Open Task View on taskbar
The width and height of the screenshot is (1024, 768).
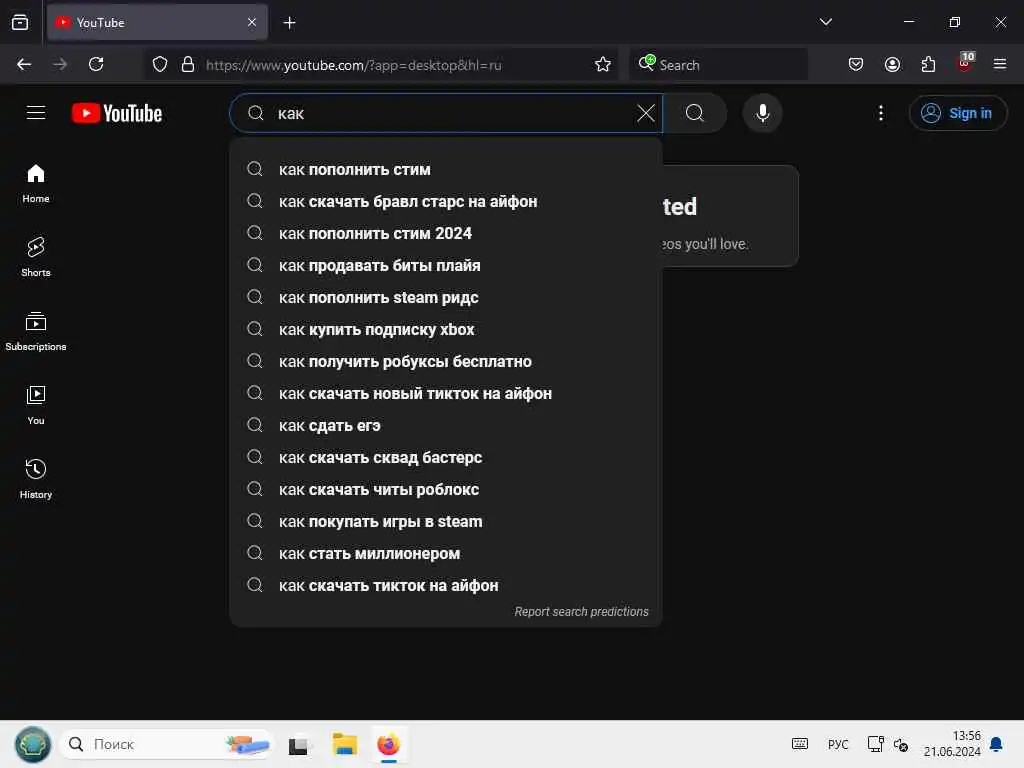point(298,745)
